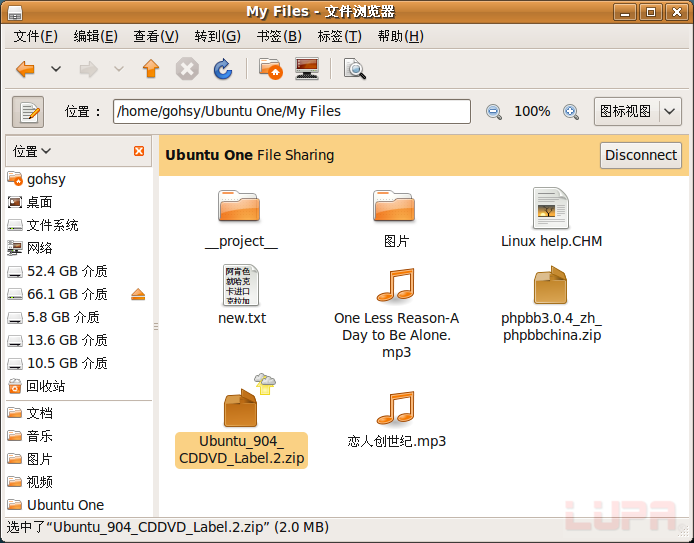Click the window resize grip in the status bar
The width and height of the screenshot is (694, 543).
pyautogui.click(x=684, y=530)
